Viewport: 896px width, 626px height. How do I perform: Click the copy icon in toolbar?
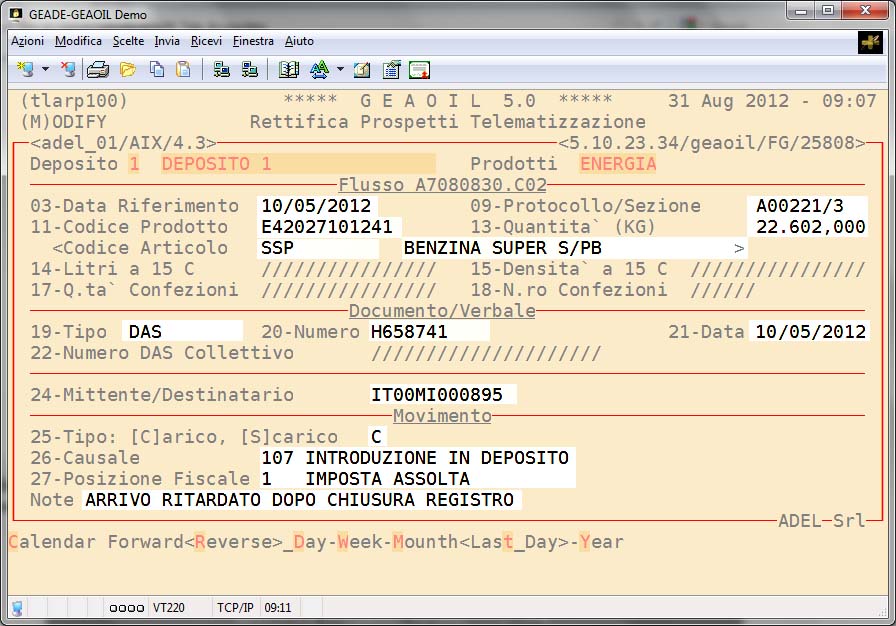point(156,70)
